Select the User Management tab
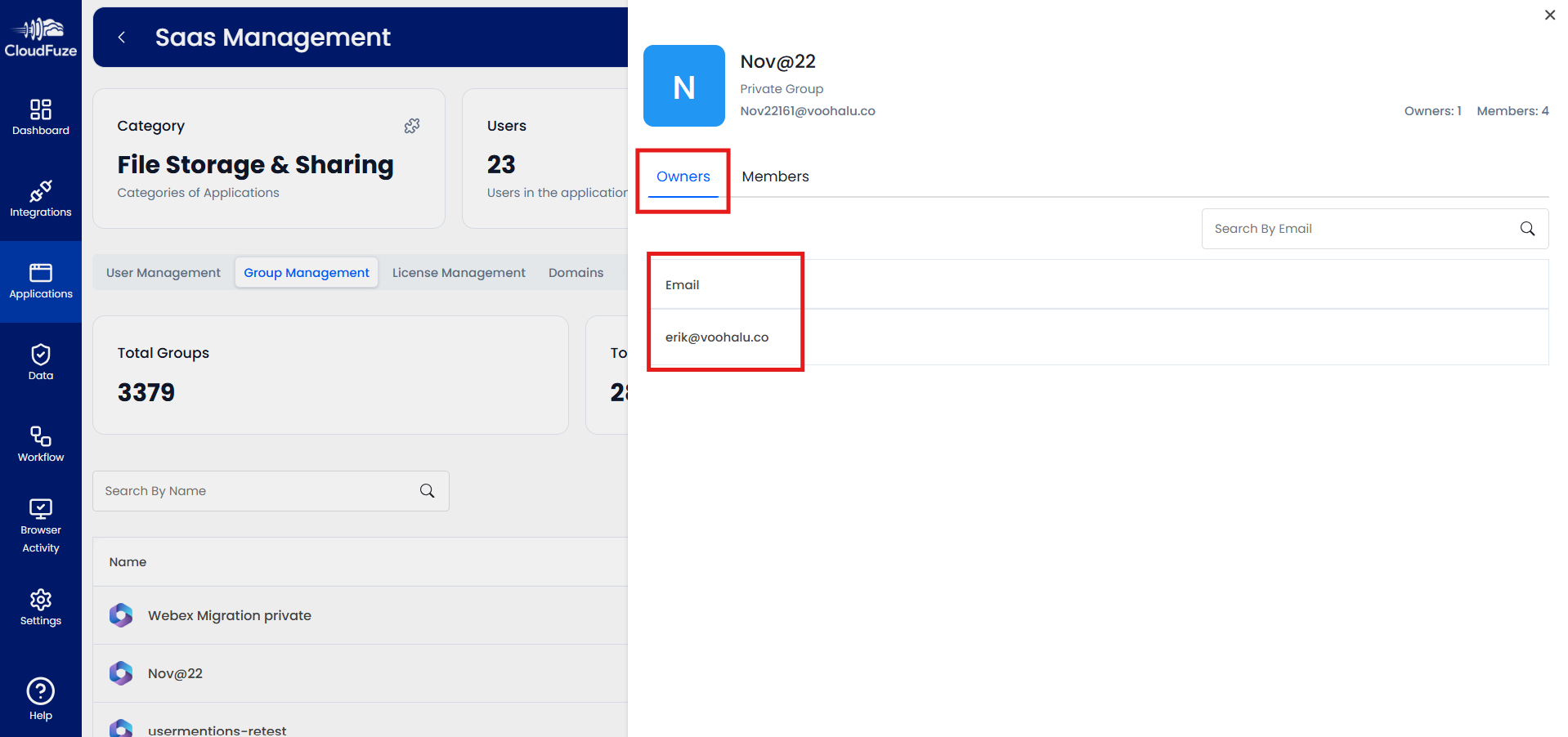 click(x=163, y=272)
